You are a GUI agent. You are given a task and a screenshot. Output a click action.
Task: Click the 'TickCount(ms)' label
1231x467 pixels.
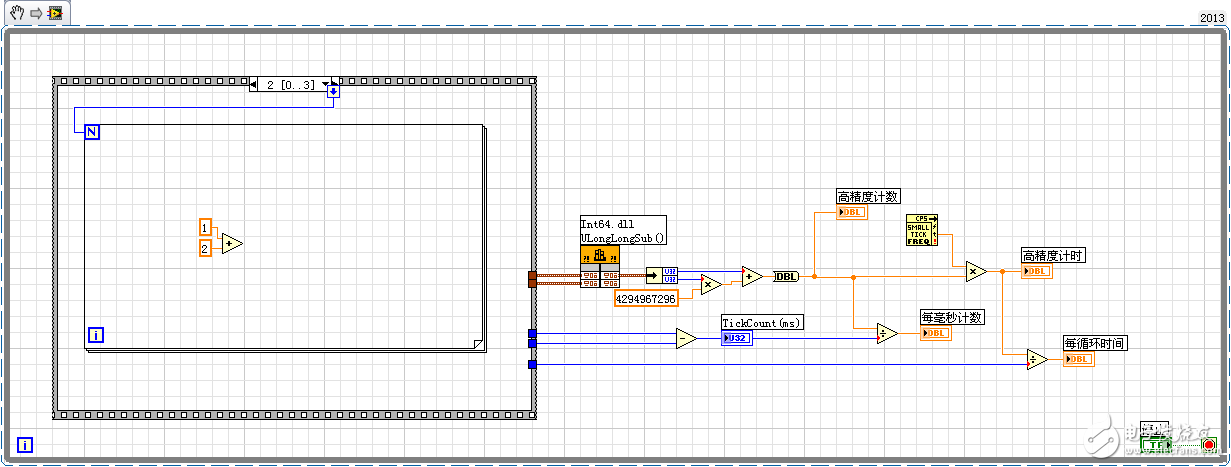762,323
